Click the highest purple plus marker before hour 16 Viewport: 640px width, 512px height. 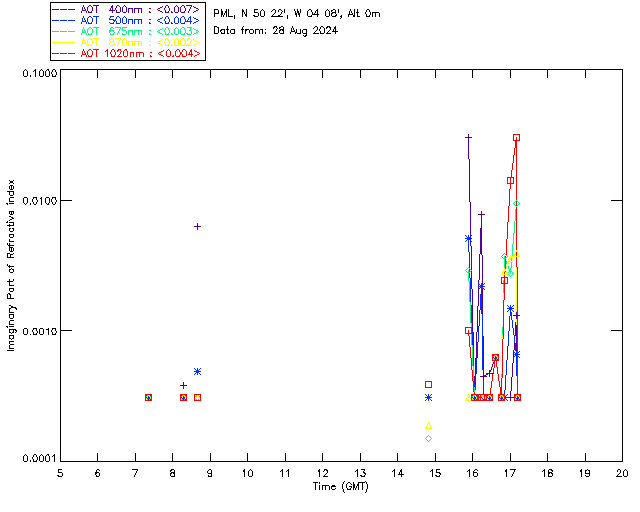click(x=469, y=137)
